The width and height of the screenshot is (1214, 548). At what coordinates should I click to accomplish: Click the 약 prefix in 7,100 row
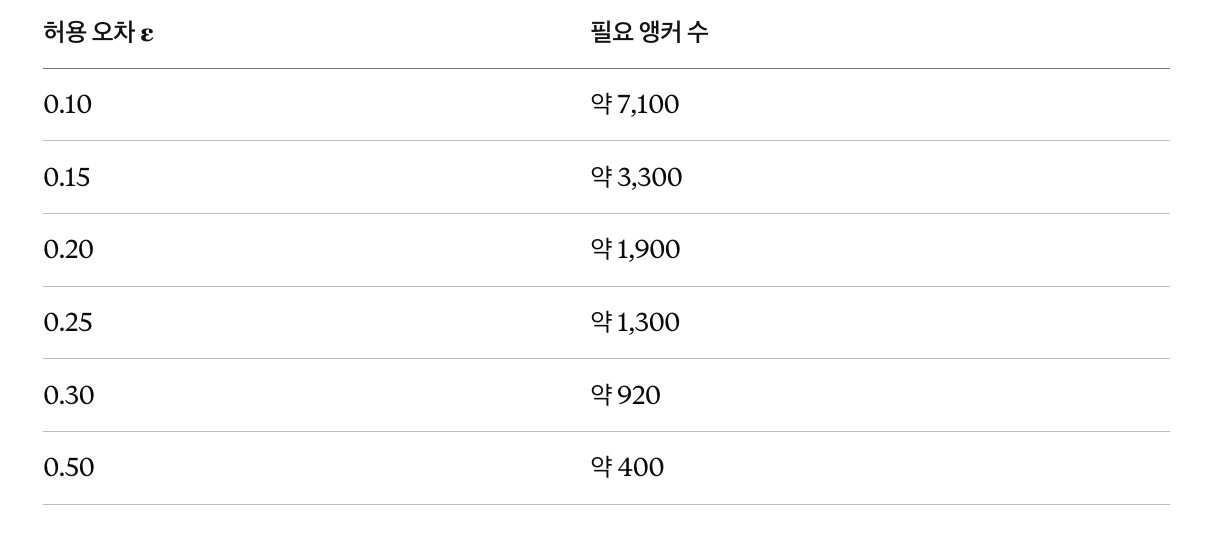click(x=601, y=104)
